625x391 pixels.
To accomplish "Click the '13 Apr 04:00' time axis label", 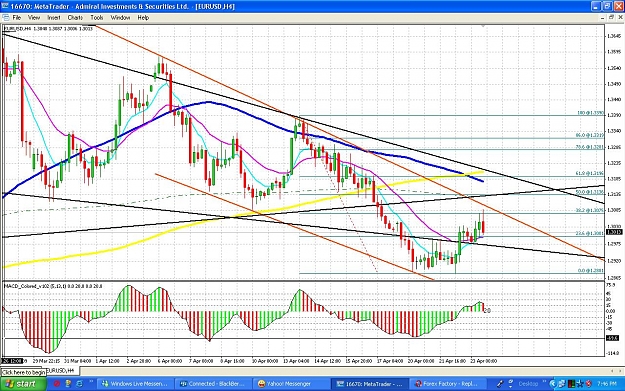I will [297, 361].
